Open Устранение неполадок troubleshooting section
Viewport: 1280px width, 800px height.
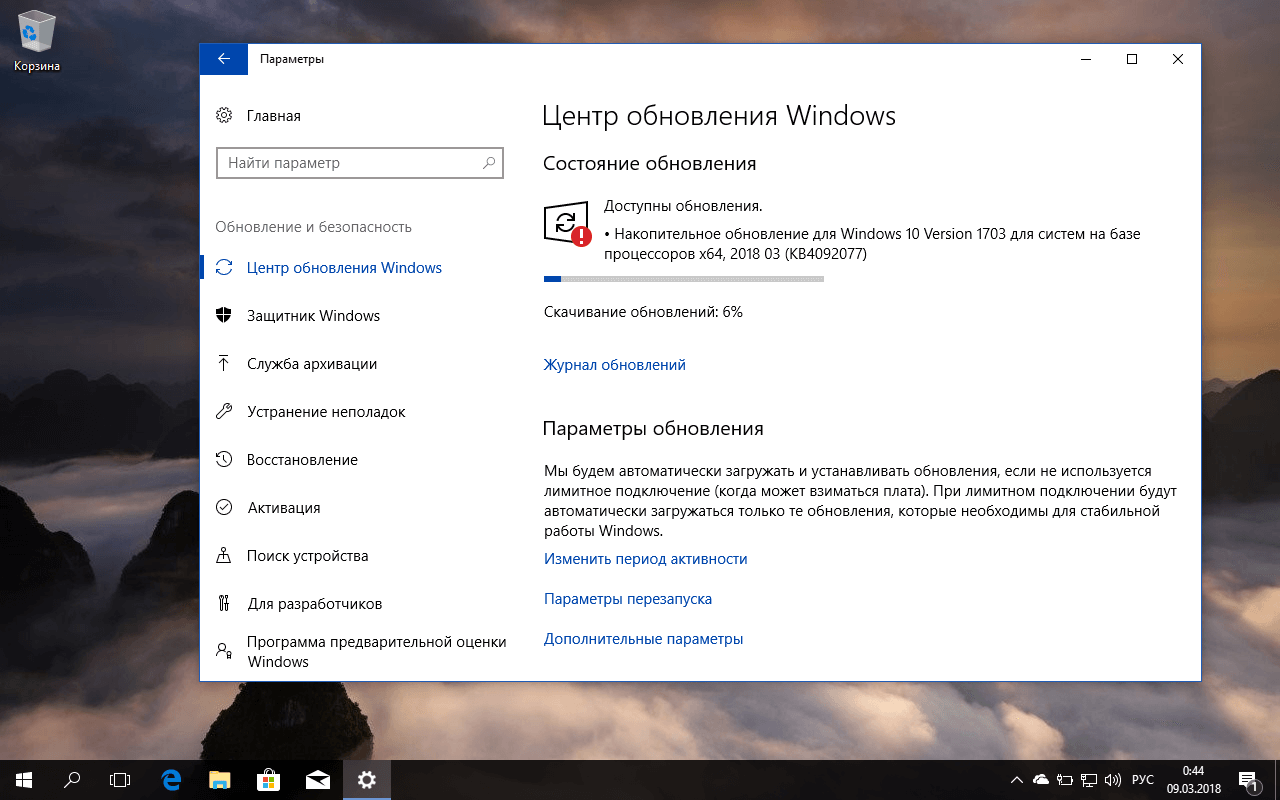click(327, 411)
